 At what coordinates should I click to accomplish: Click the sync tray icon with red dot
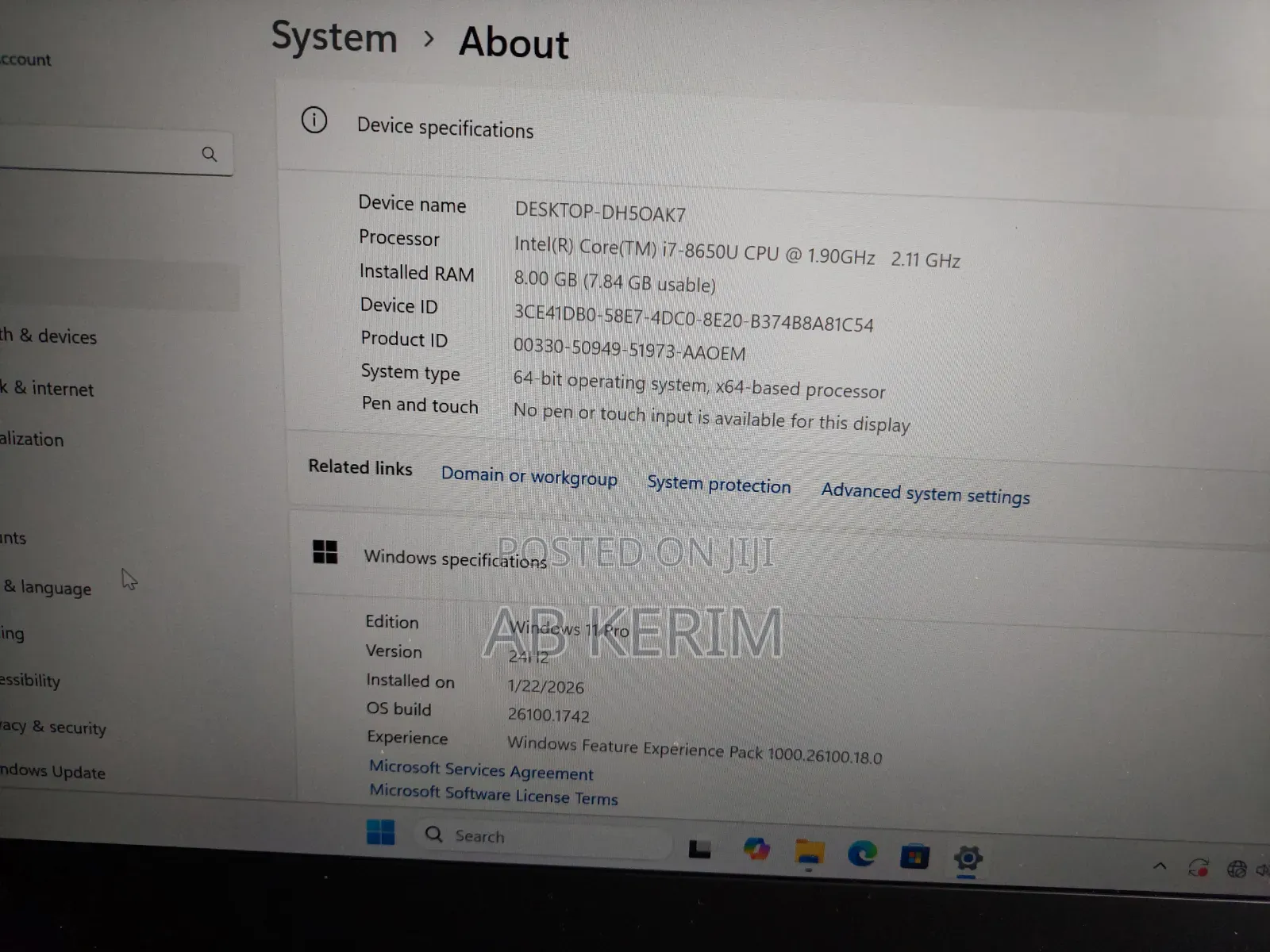click(x=1199, y=868)
